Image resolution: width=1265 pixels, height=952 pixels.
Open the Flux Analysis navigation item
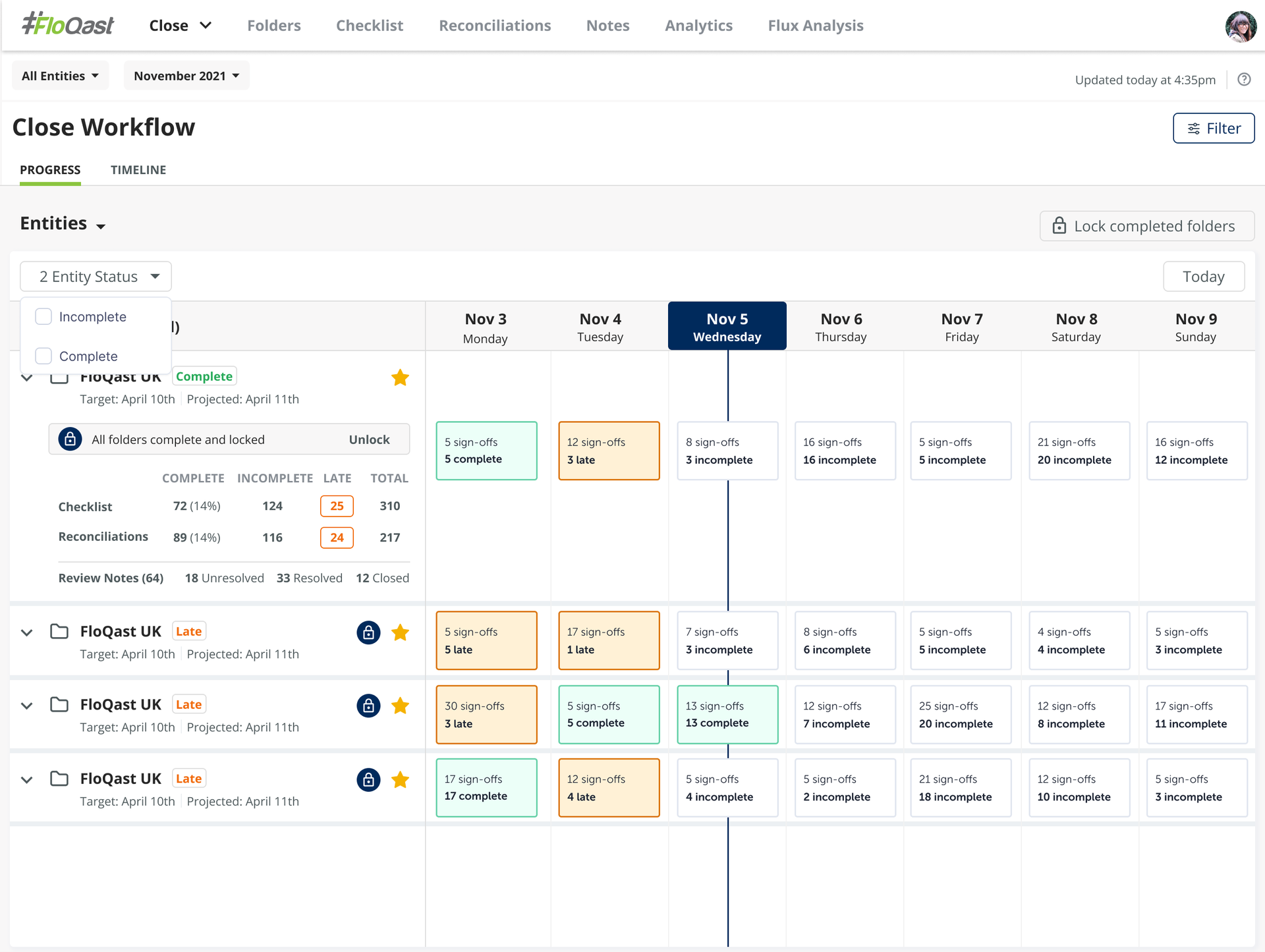[816, 25]
